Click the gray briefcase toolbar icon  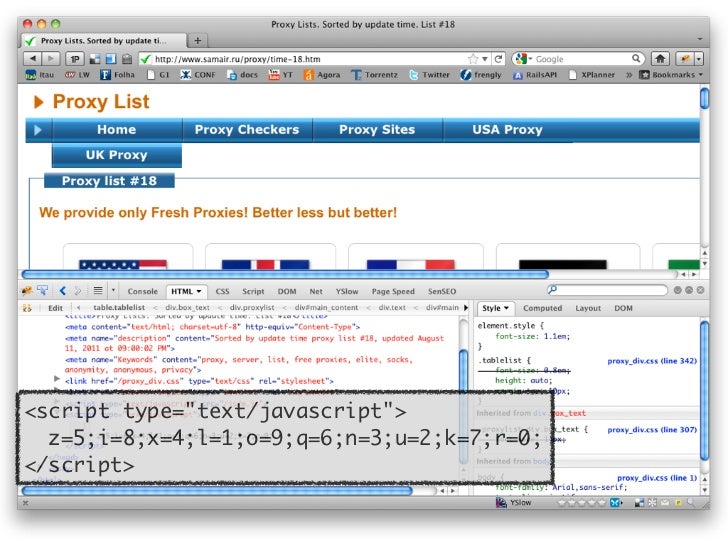[127, 59]
